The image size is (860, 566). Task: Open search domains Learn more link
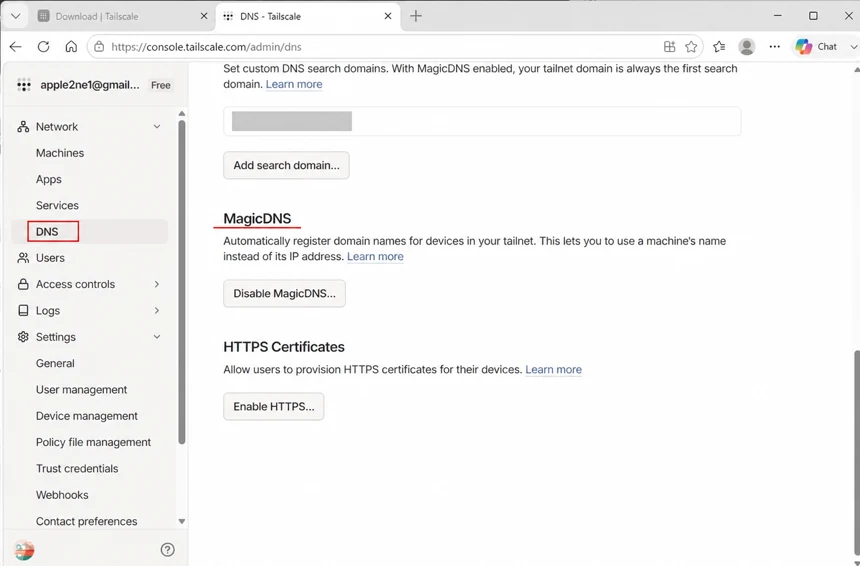coord(294,84)
